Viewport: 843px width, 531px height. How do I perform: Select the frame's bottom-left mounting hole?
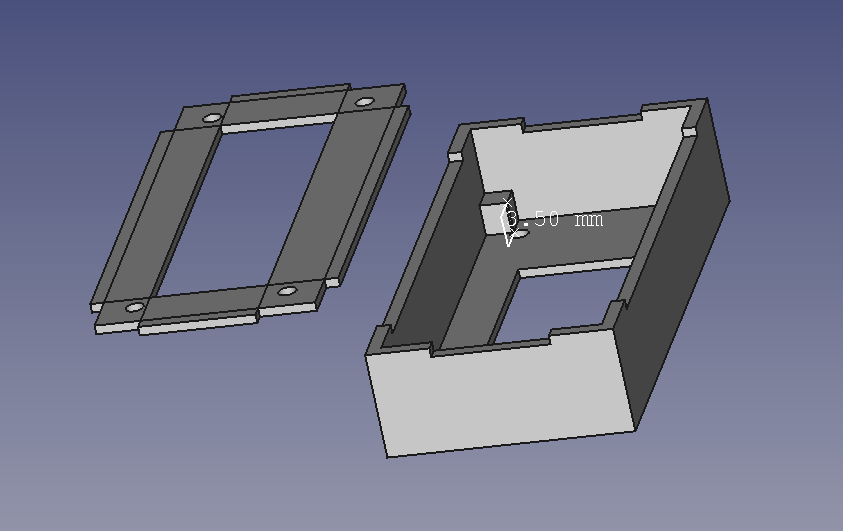(134, 307)
